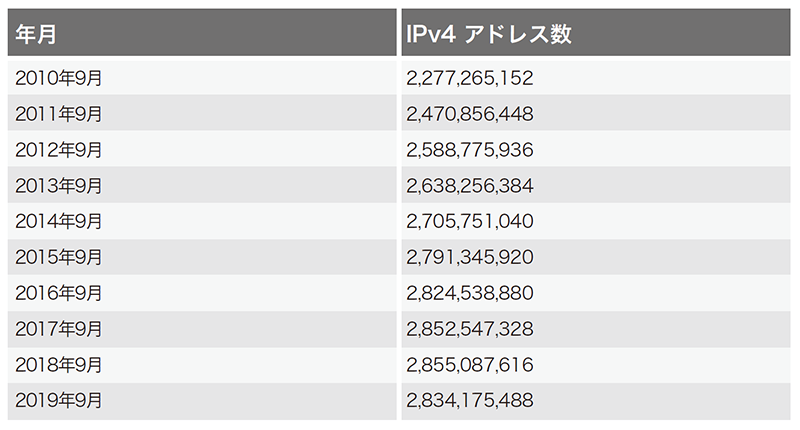Select the 2016年9月 date cell
This screenshot has width=800, height=430.
[59, 294]
